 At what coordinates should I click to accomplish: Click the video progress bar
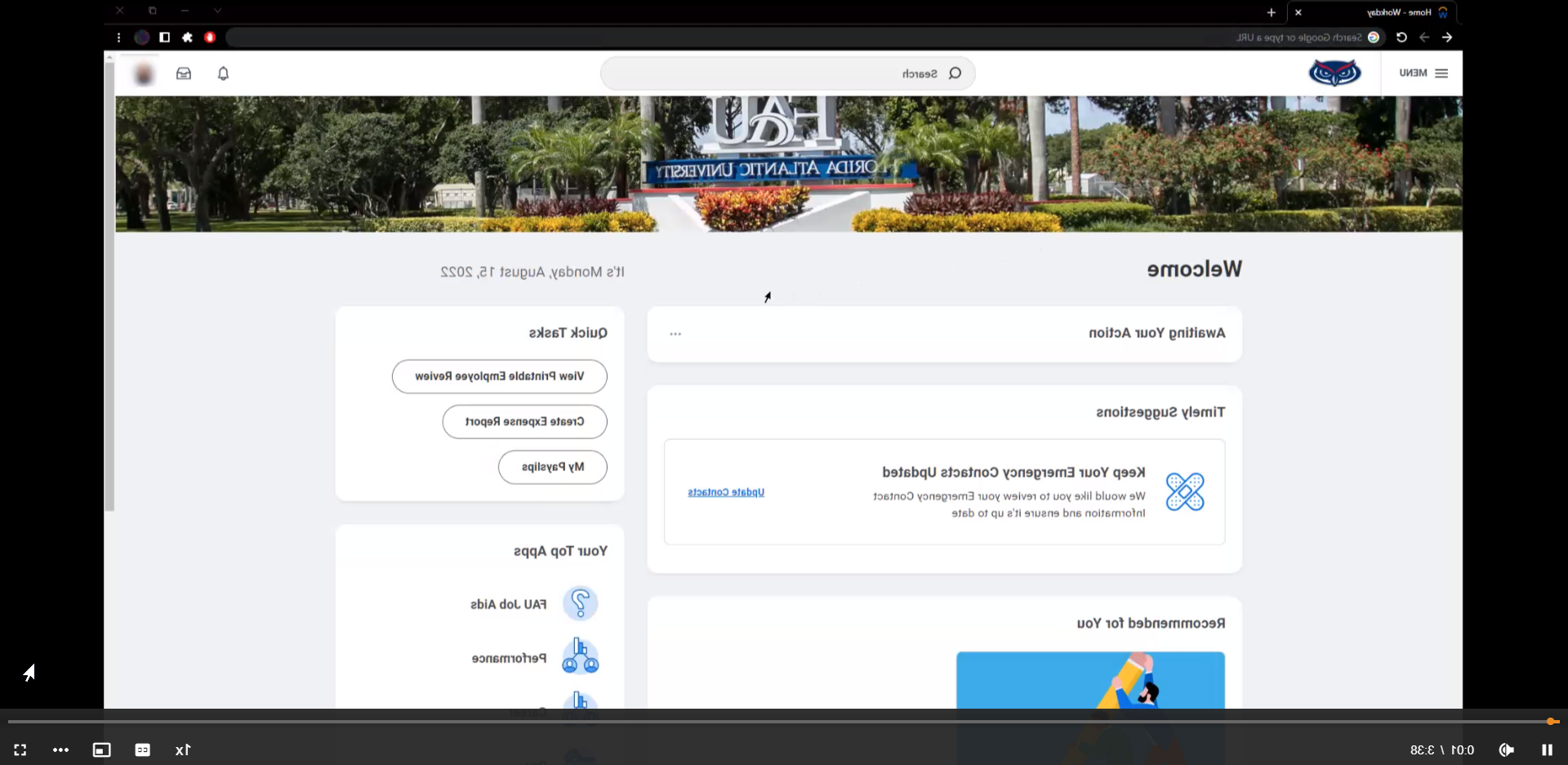pos(784,722)
